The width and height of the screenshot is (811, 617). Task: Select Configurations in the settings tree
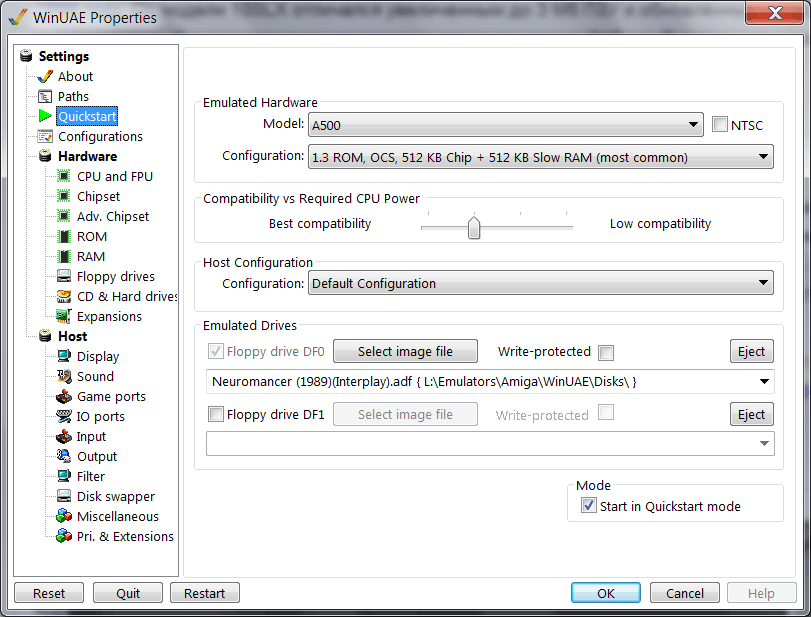coord(100,137)
